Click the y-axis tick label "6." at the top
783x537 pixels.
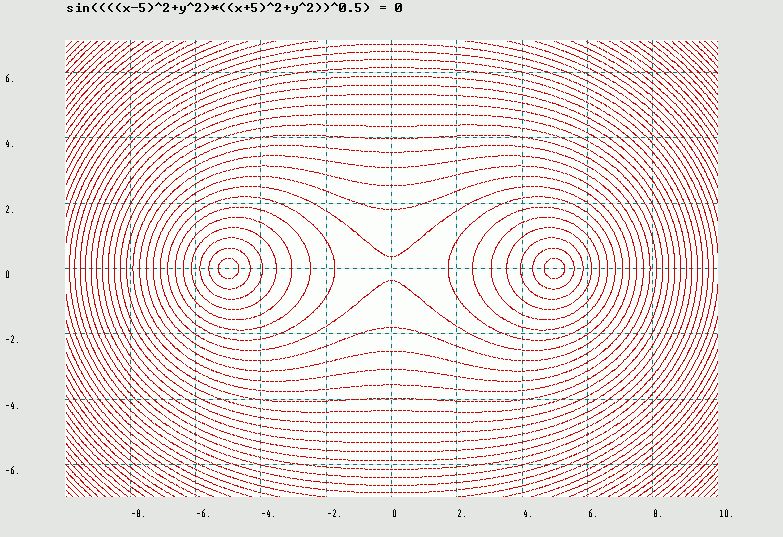[9, 78]
